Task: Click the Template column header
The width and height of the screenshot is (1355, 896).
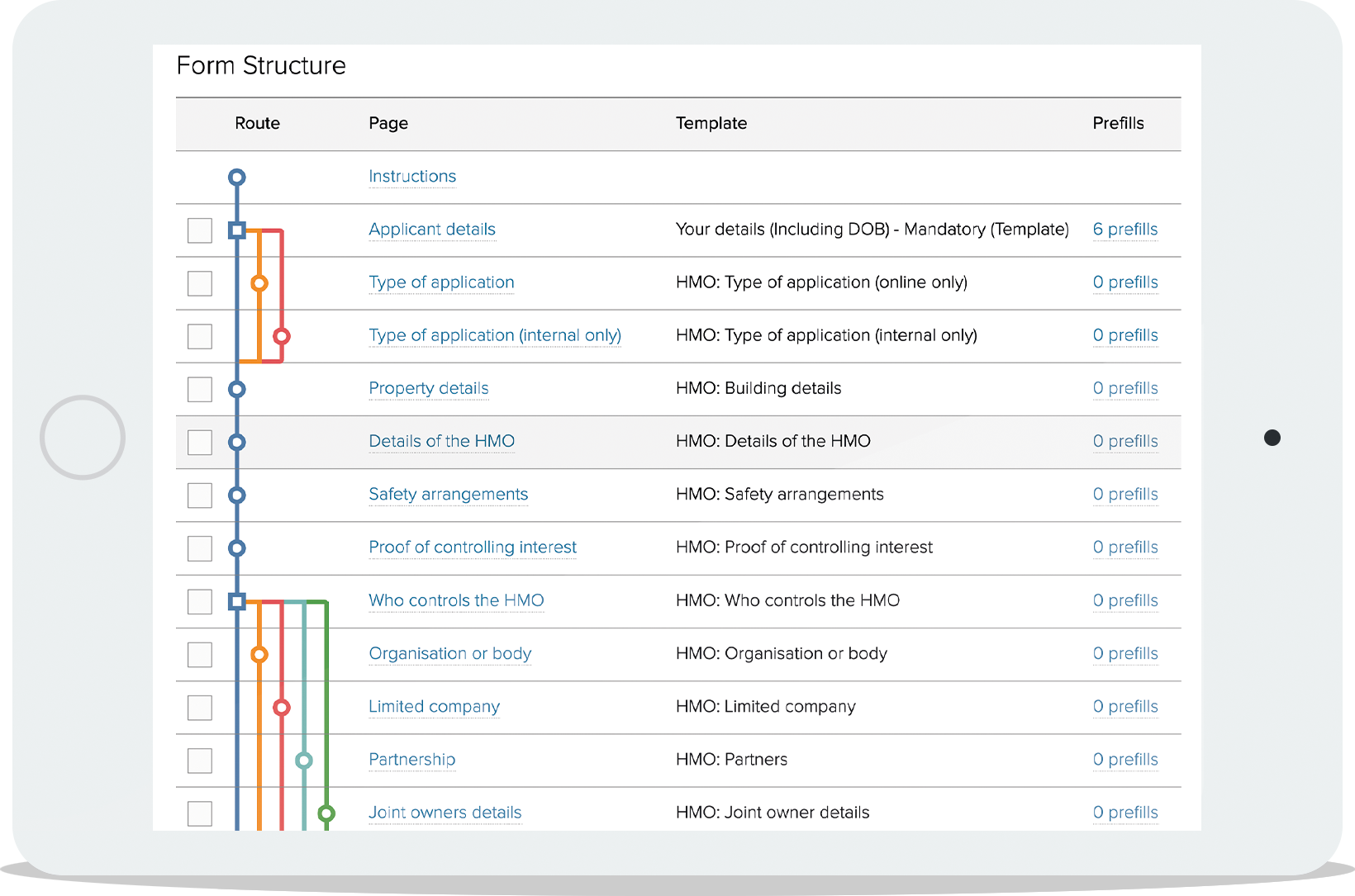Action: 711,123
